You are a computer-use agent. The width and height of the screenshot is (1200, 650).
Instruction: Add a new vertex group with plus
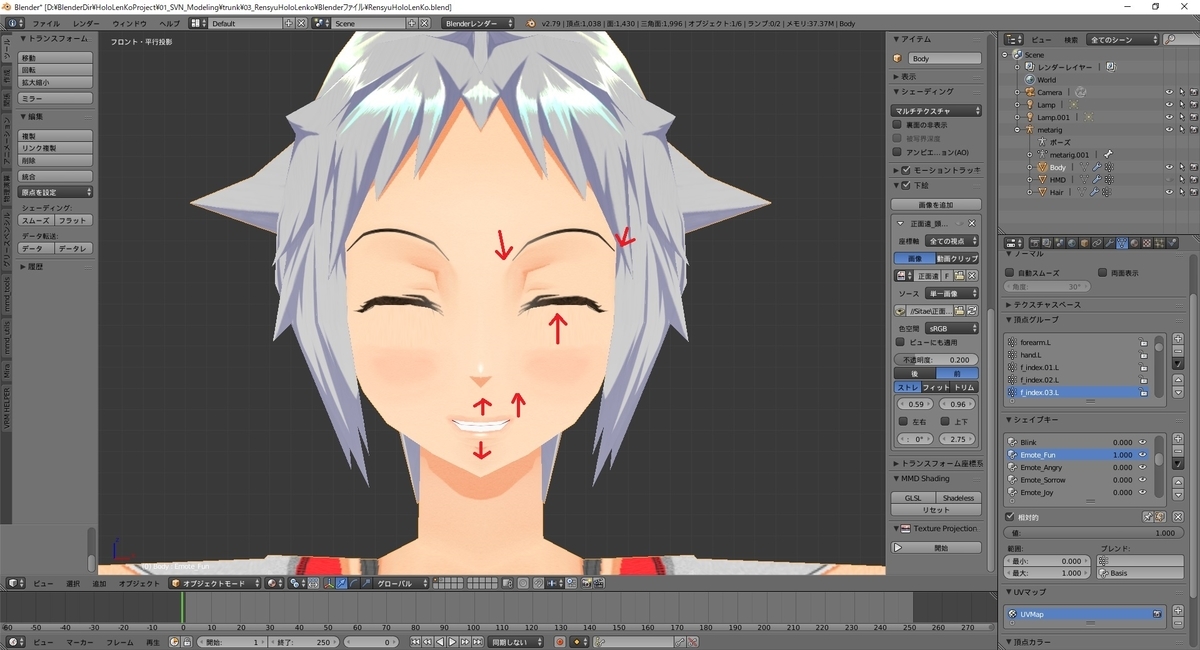tap(1177, 339)
